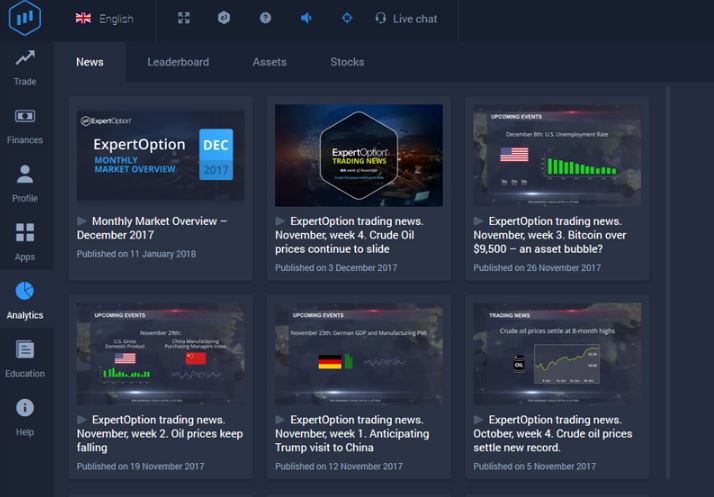Open the Finances sidebar section
The height and width of the screenshot is (497, 714).
pyautogui.click(x=25, y=126)
